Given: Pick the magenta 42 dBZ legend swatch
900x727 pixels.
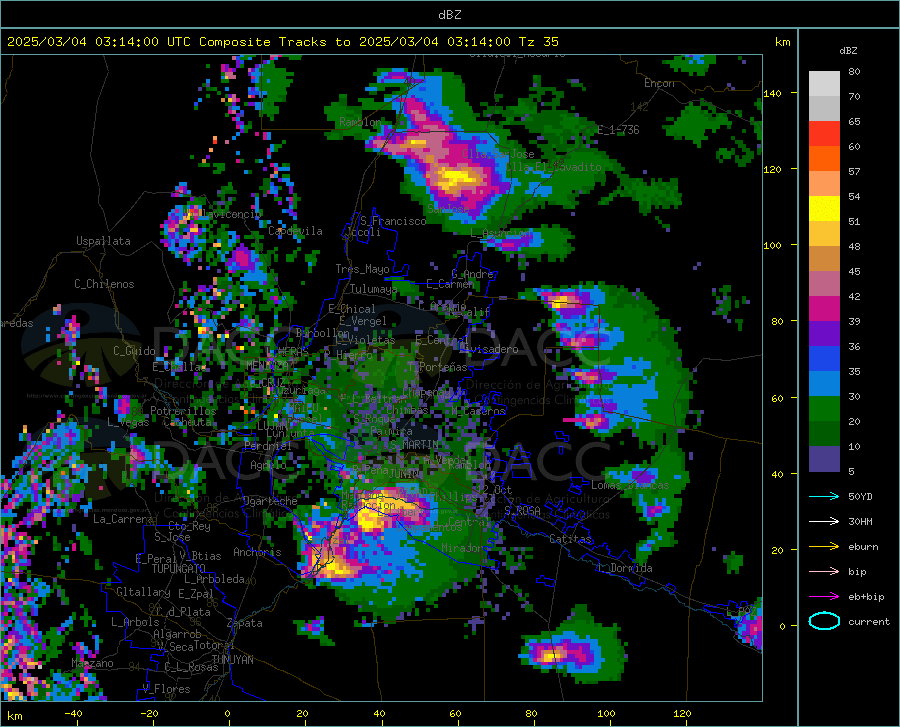Looking at the screenshot, I should [824, 309].
